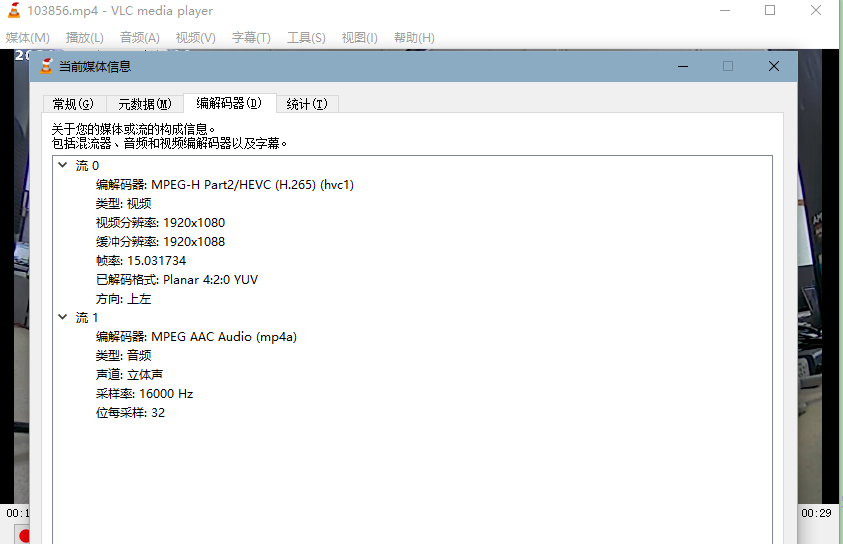
Task: Click the VLC cone icon in main window title
Action: [14, 10]
